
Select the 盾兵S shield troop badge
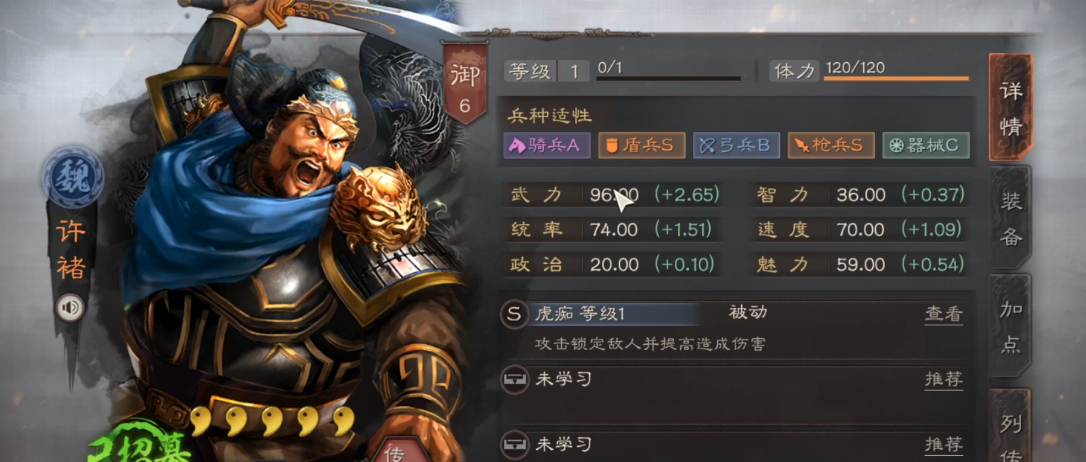[x=641, y=145]
